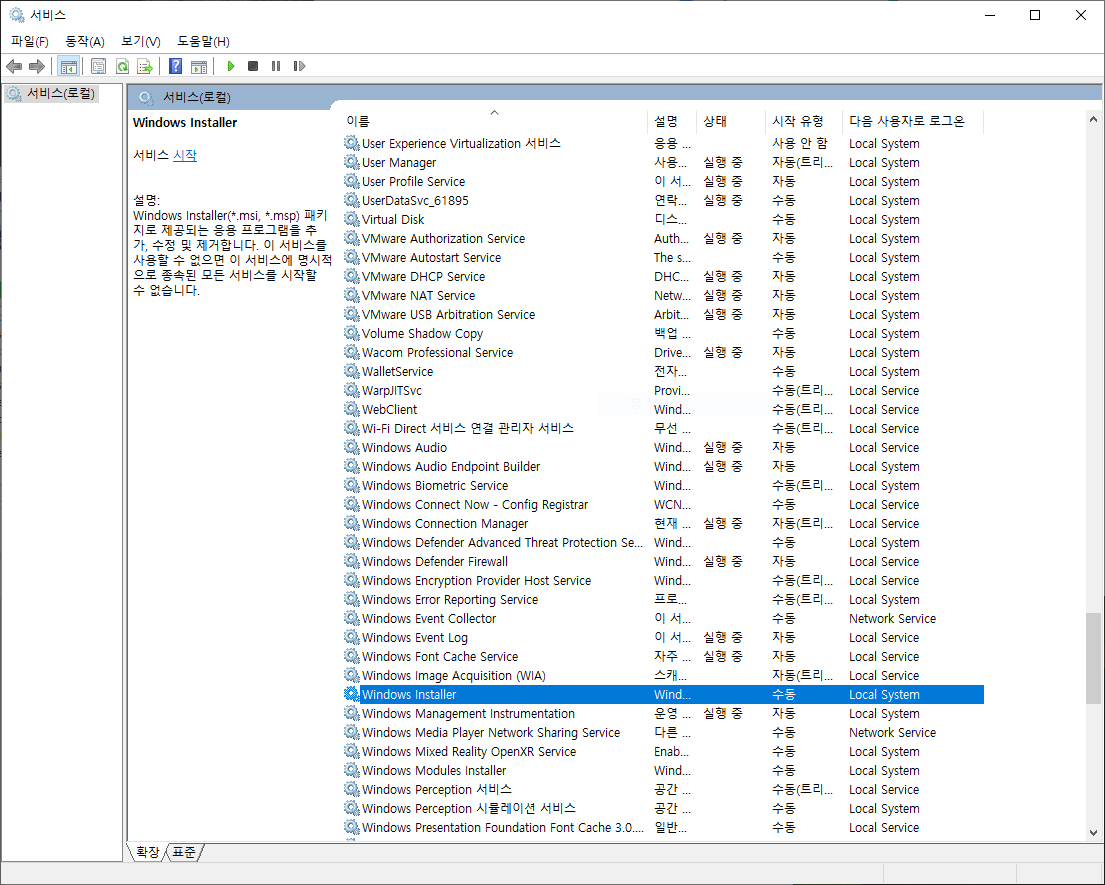The width and height of the screenshot is (1105, 885).
Task: Open the 도움말(H) menu
Action: (203, 42)
